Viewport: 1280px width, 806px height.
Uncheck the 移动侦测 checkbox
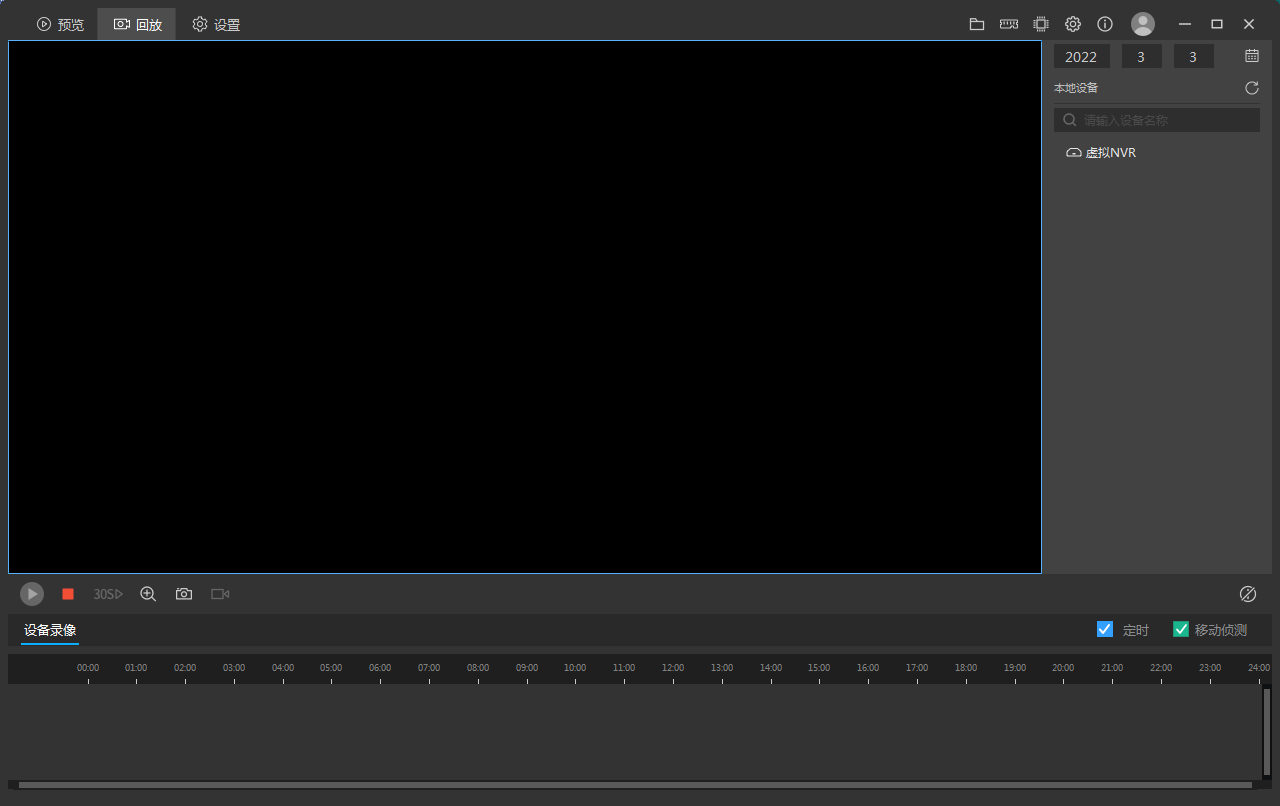click(x=1181, y=629)
